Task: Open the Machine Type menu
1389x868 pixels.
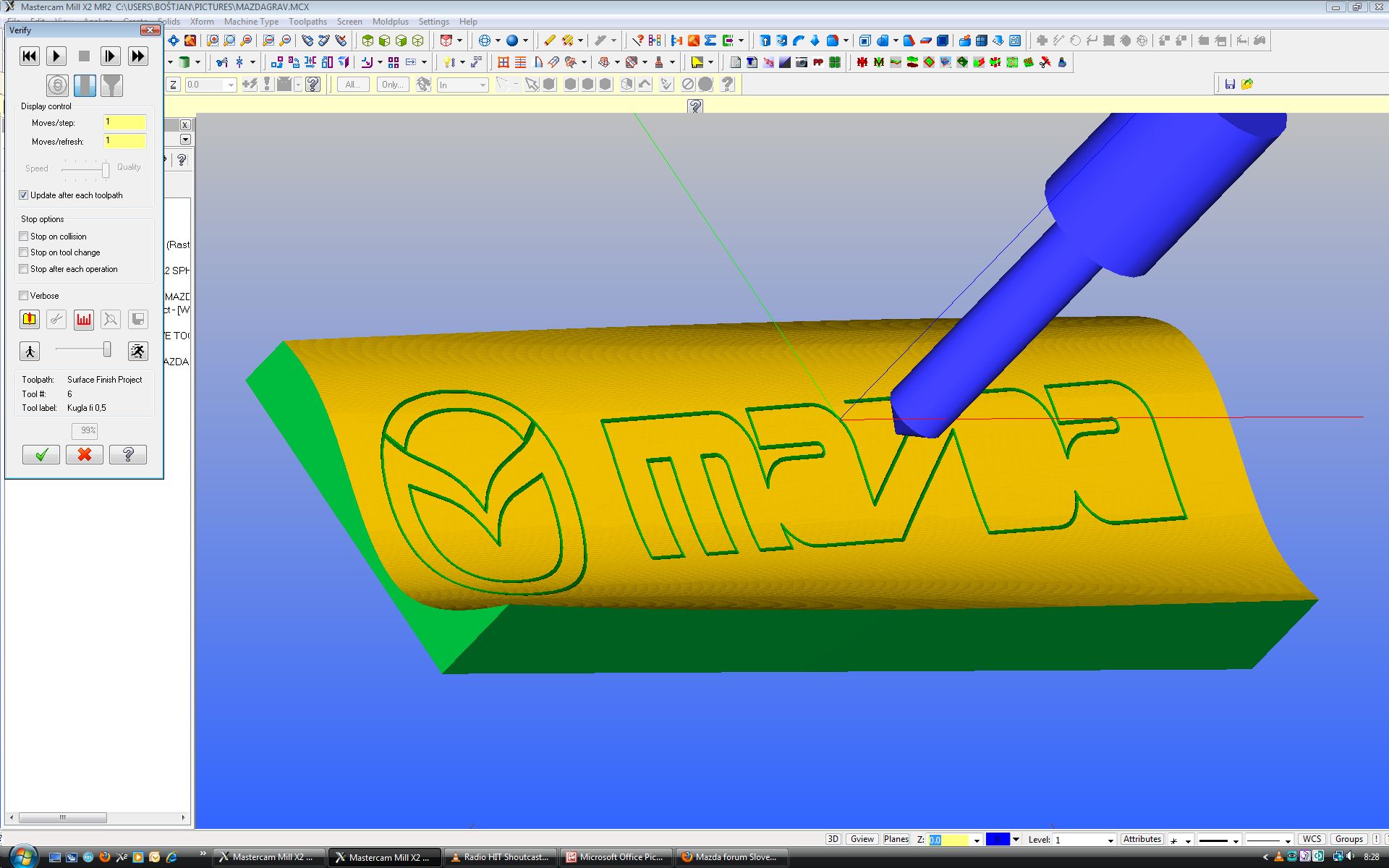Action: coord(251,22)
